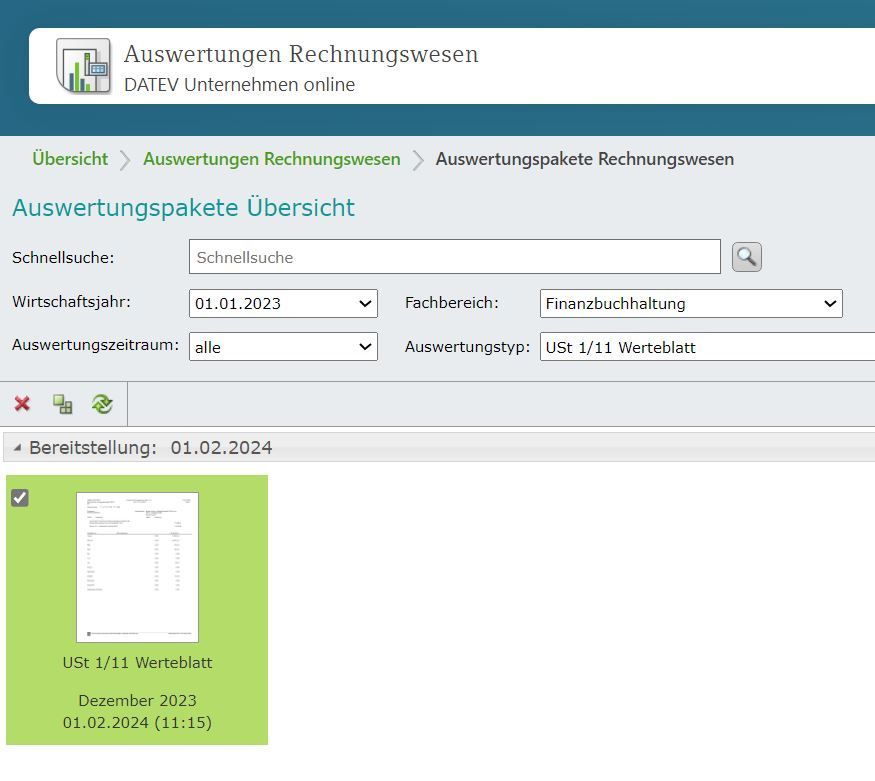Click the USt 1/11 Werteblatt tile title
Image resolution: width=875 pixels, height=781 pixels.
point(137,663)
